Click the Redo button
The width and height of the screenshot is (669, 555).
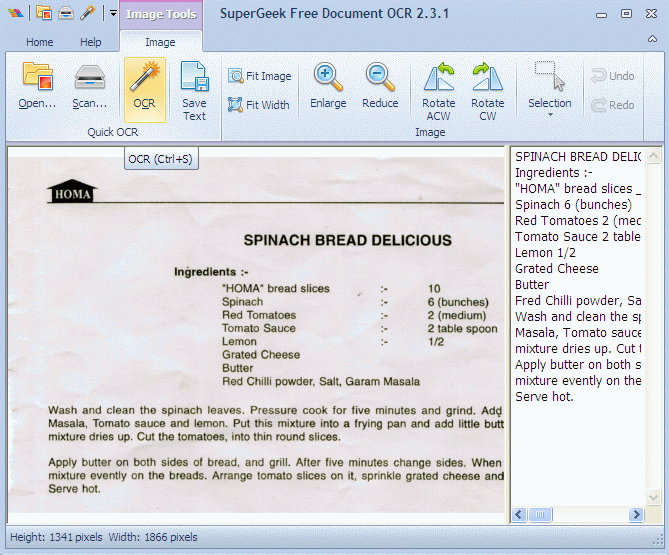(613, 105)
